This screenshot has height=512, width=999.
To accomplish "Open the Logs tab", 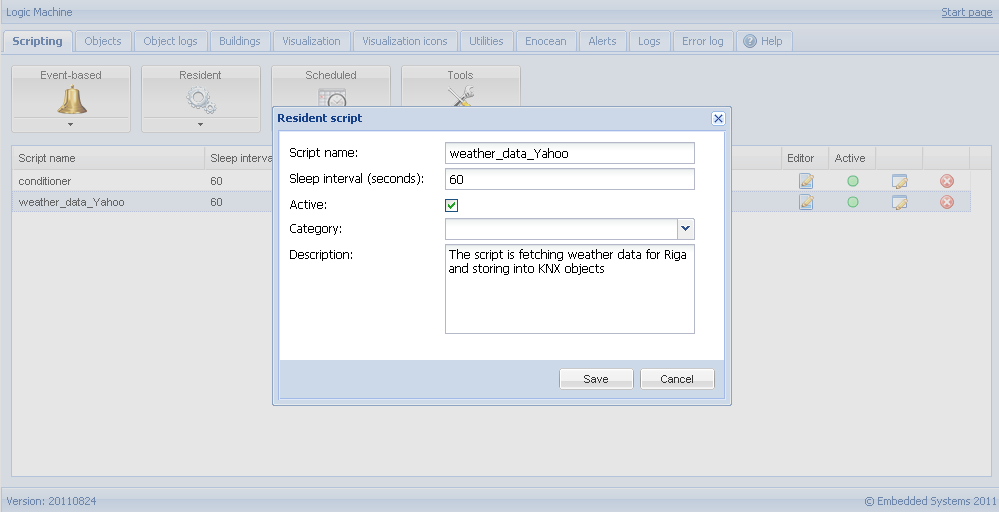I will (x=649, y=41).
